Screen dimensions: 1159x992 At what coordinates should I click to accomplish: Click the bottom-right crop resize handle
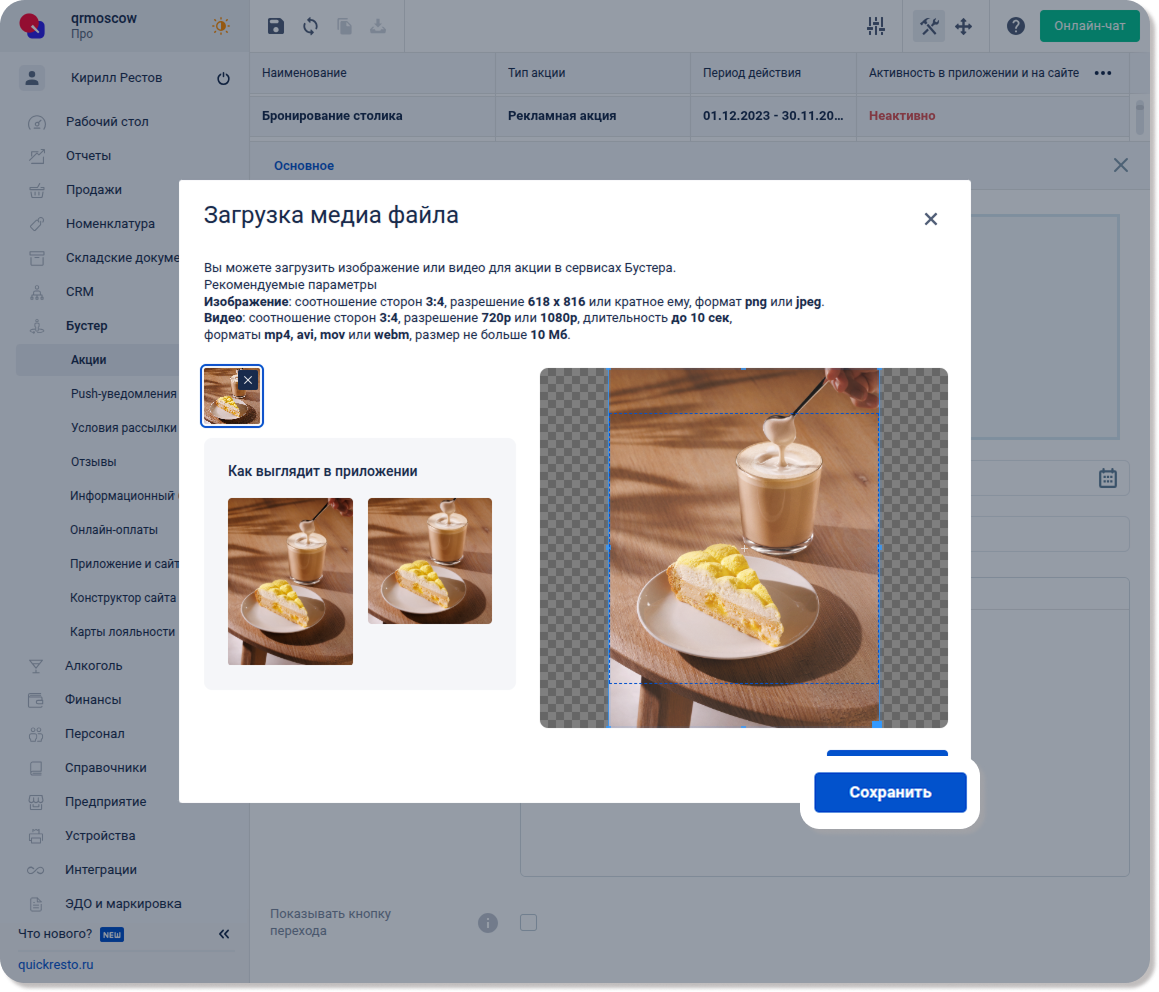[x=877, y=724]
